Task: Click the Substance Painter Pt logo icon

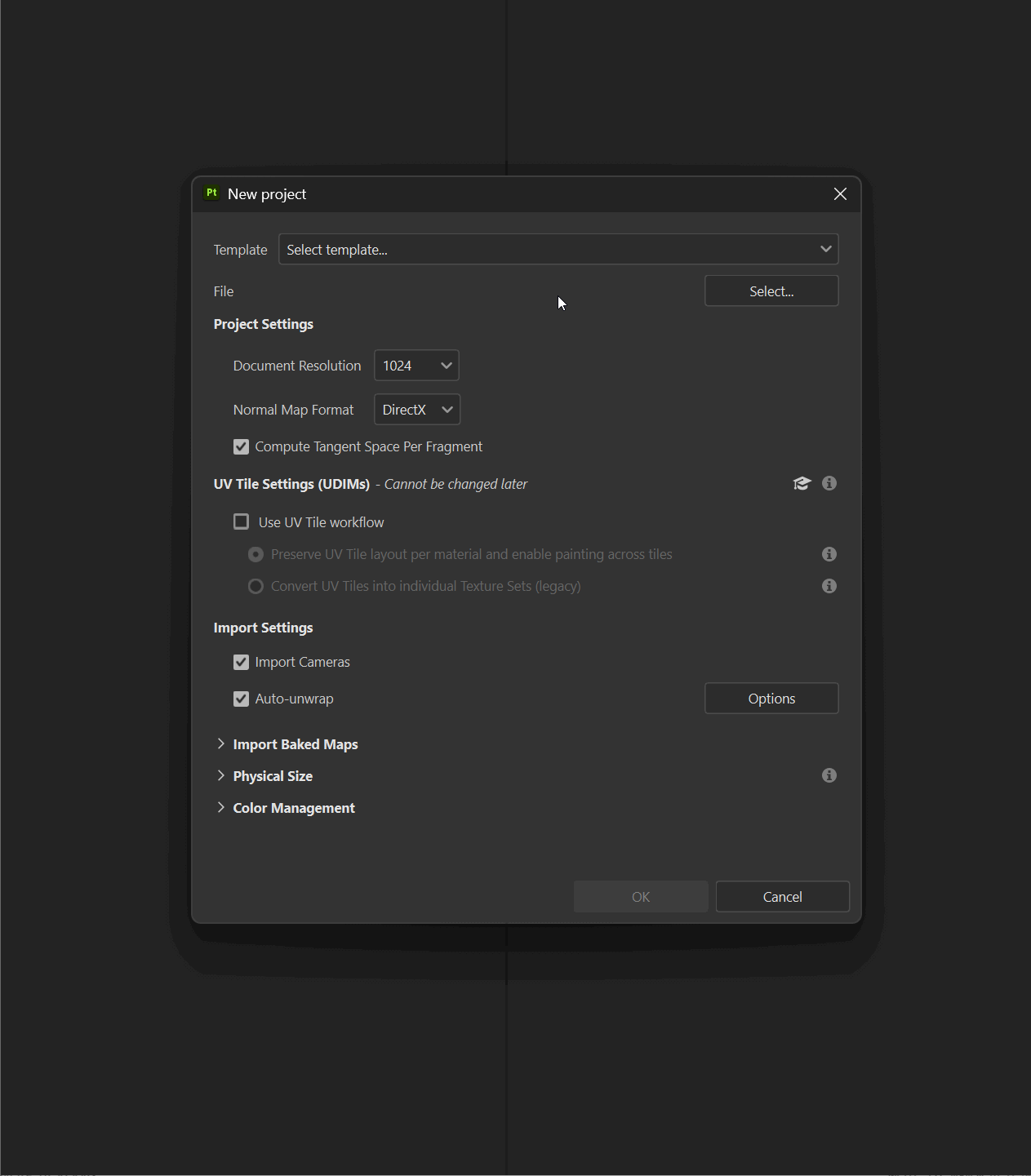Action: point(211,193)
